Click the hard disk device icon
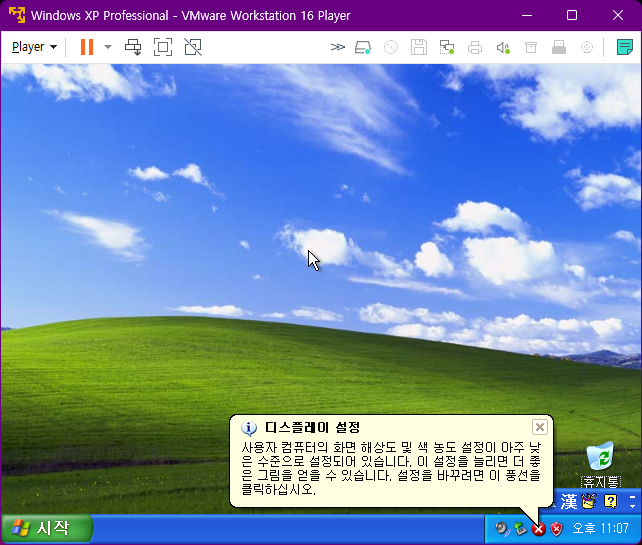The width and height of the screenshot is (642, 545). tap(363, 47)
